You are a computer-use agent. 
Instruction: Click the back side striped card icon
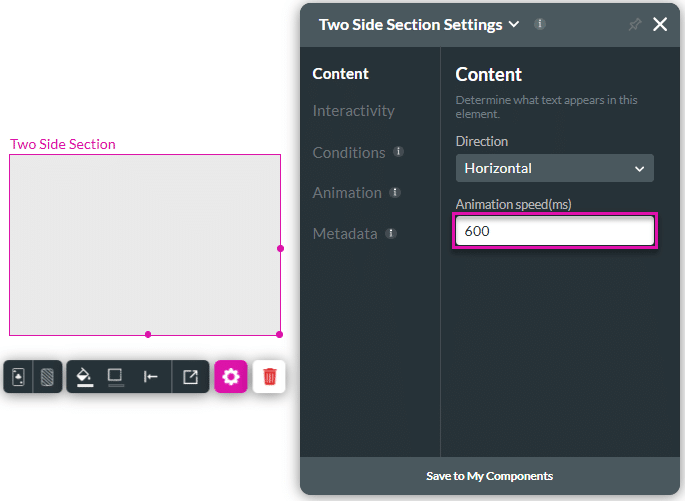point(47,377)
